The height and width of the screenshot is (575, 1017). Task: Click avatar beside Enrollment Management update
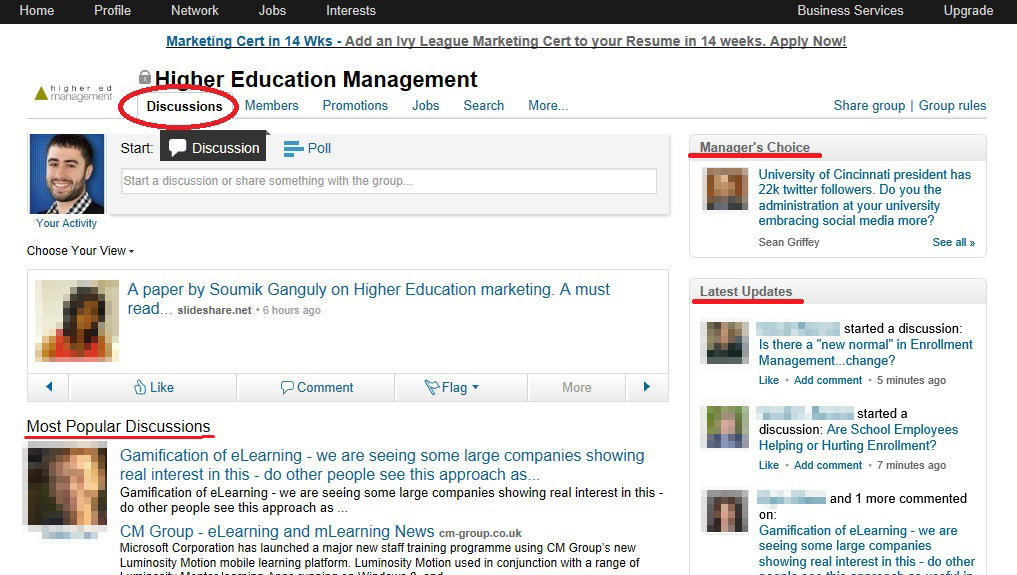(x=724, y=343)
